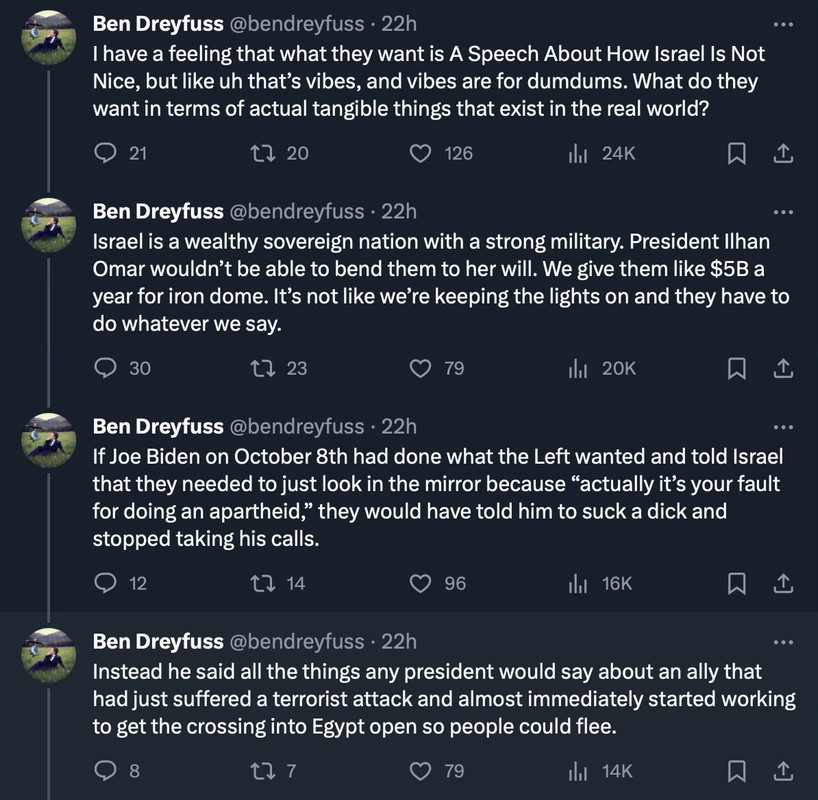The image size is (818, 800).
Task: Open more options on October 8th tweet
Action: point(783,426)
